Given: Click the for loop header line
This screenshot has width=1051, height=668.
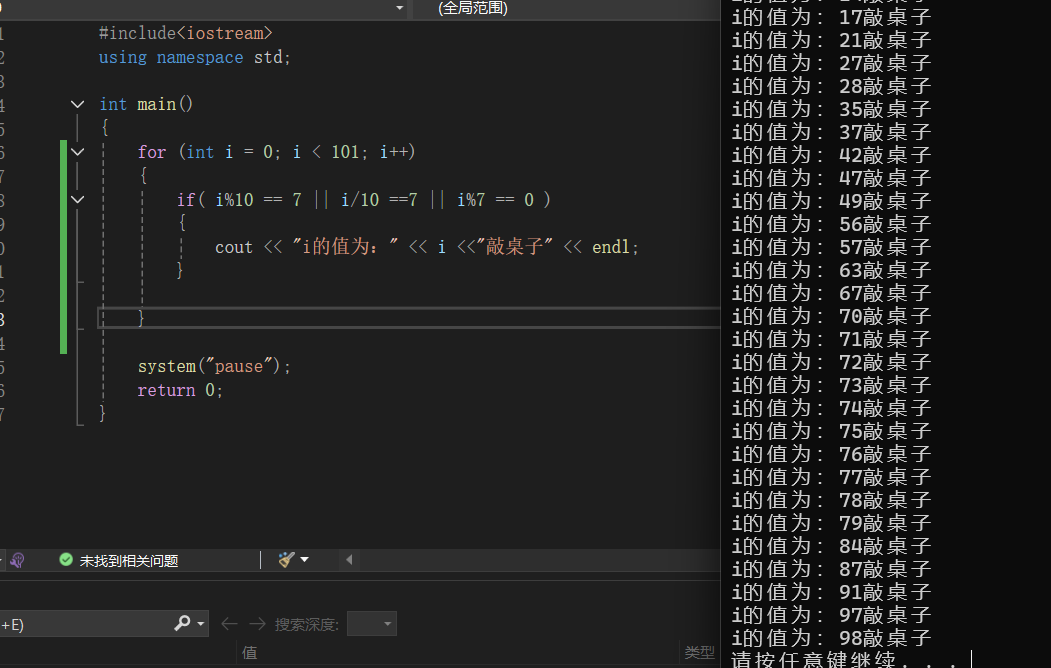Looking at the screenshot, I should point(276,152).
